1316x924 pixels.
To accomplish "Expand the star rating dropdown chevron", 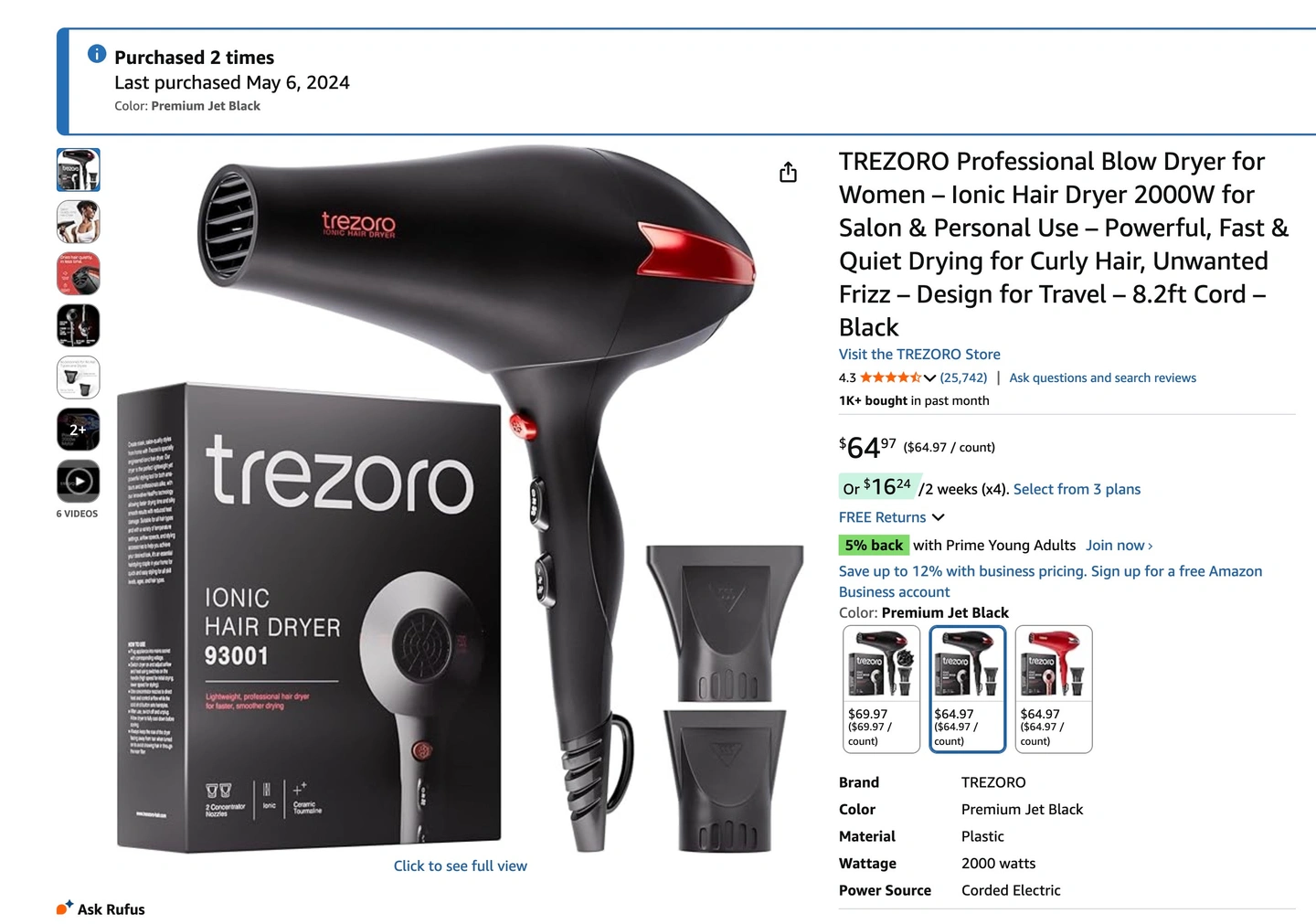I will click(x=929, y=377).
